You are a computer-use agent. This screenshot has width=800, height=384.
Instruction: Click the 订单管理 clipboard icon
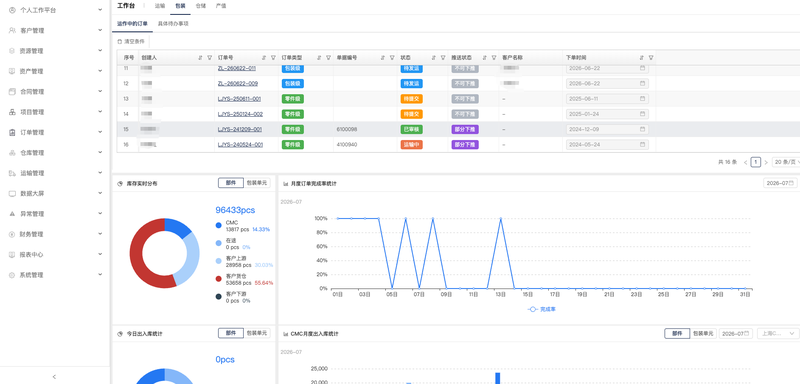coord(12,132)
